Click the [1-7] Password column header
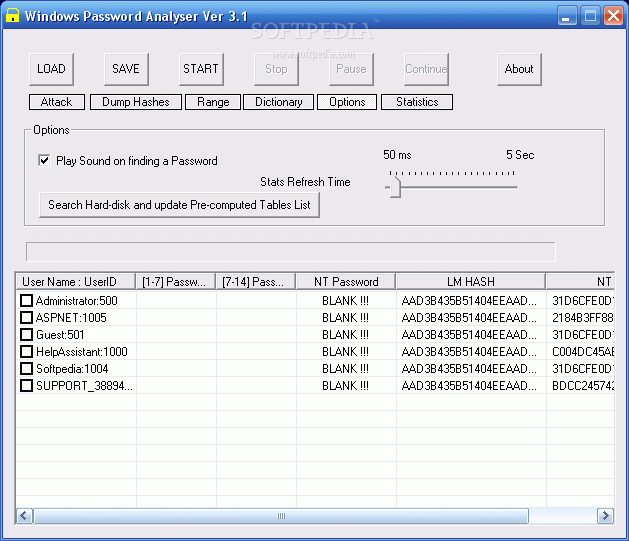The height and width of the screenshot is (541, 629). (x=176, y=282)
